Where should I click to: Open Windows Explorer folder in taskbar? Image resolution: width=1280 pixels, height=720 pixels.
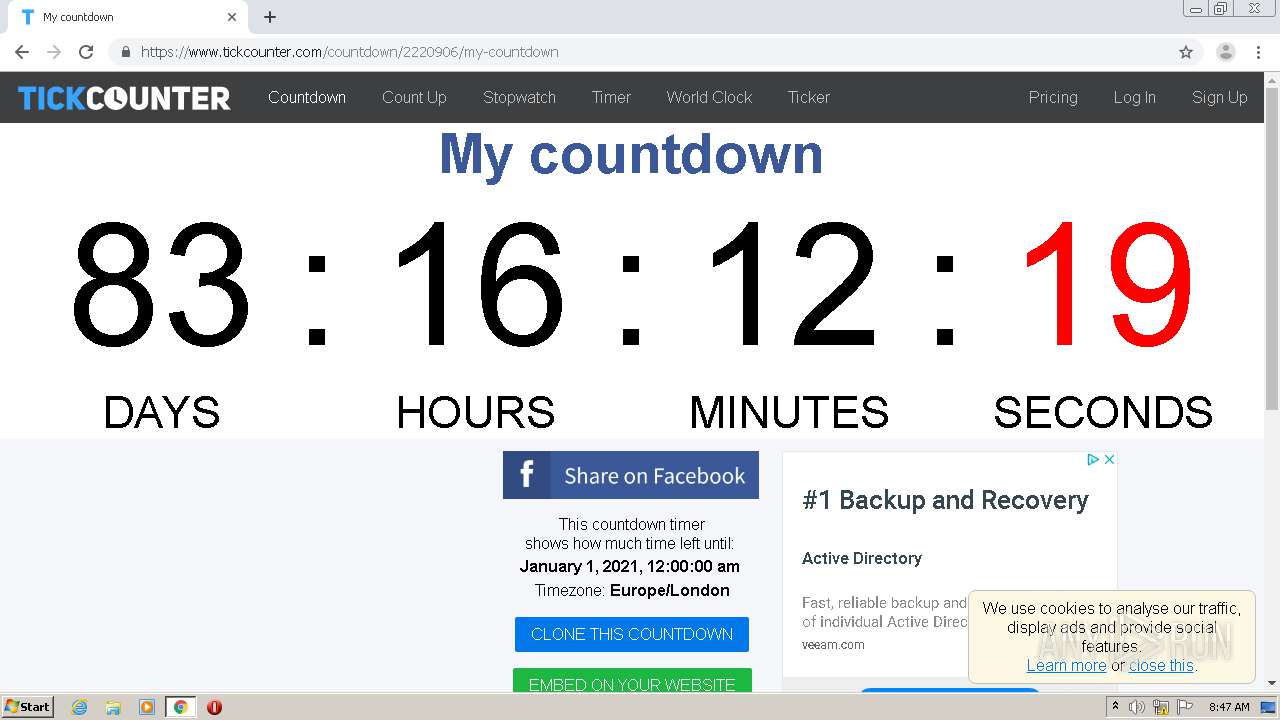(x=113, y=707)
